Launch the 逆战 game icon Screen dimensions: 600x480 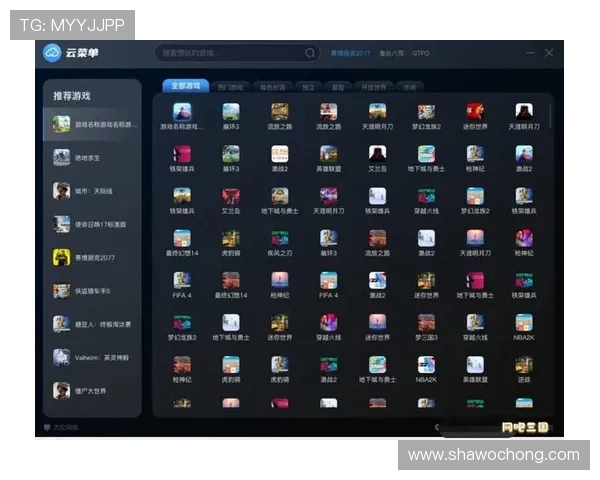[x=524, y=366]
